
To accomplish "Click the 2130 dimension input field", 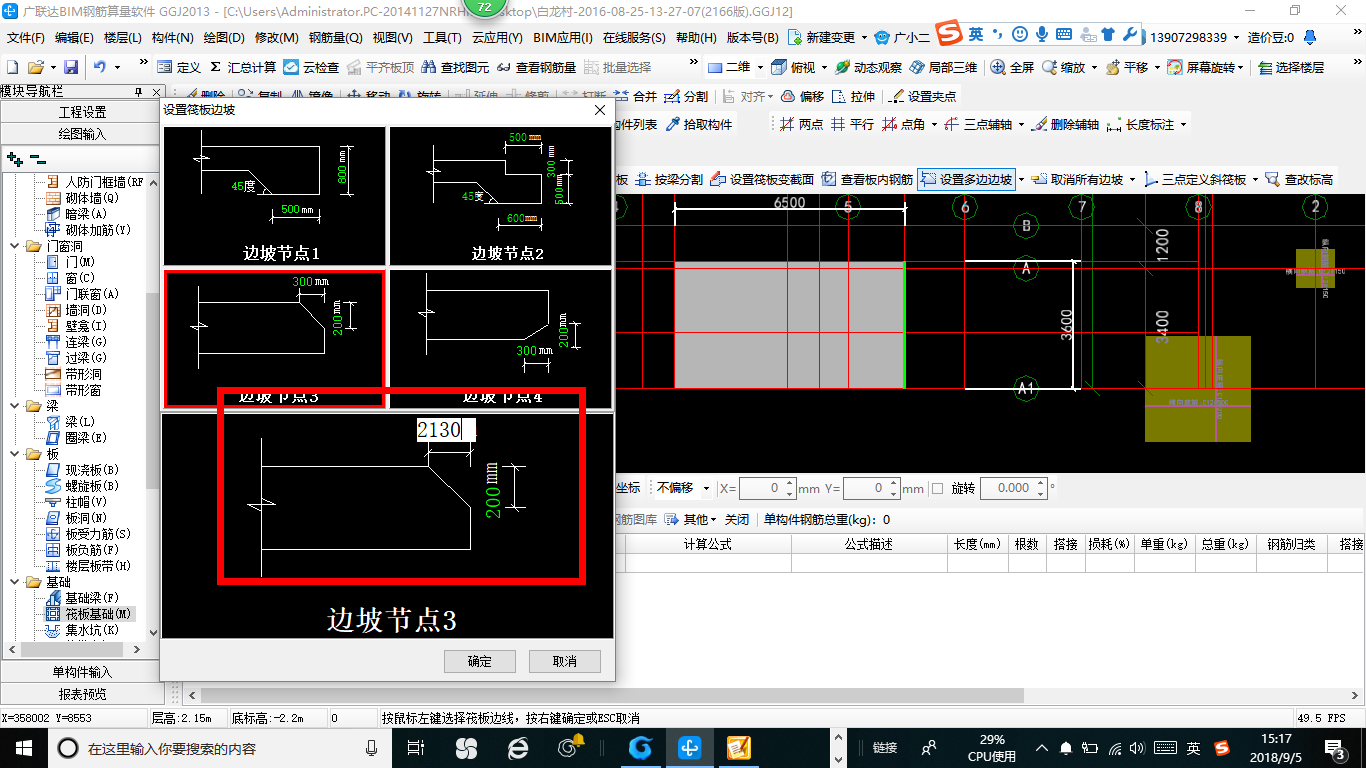I will point(445,430).
